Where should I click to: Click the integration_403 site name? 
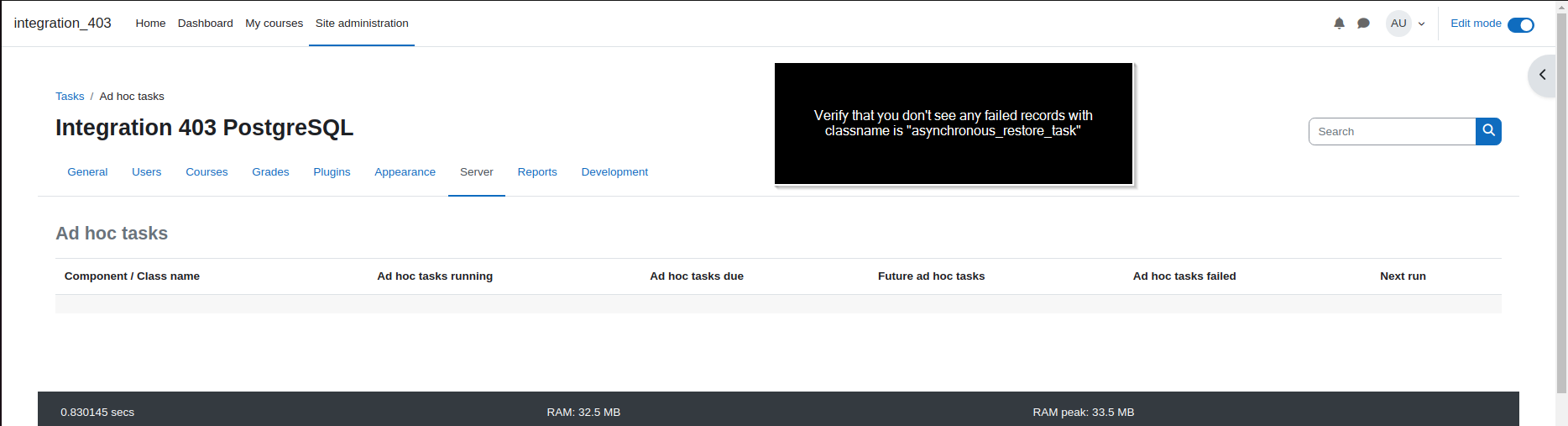[x=62, y=23]
